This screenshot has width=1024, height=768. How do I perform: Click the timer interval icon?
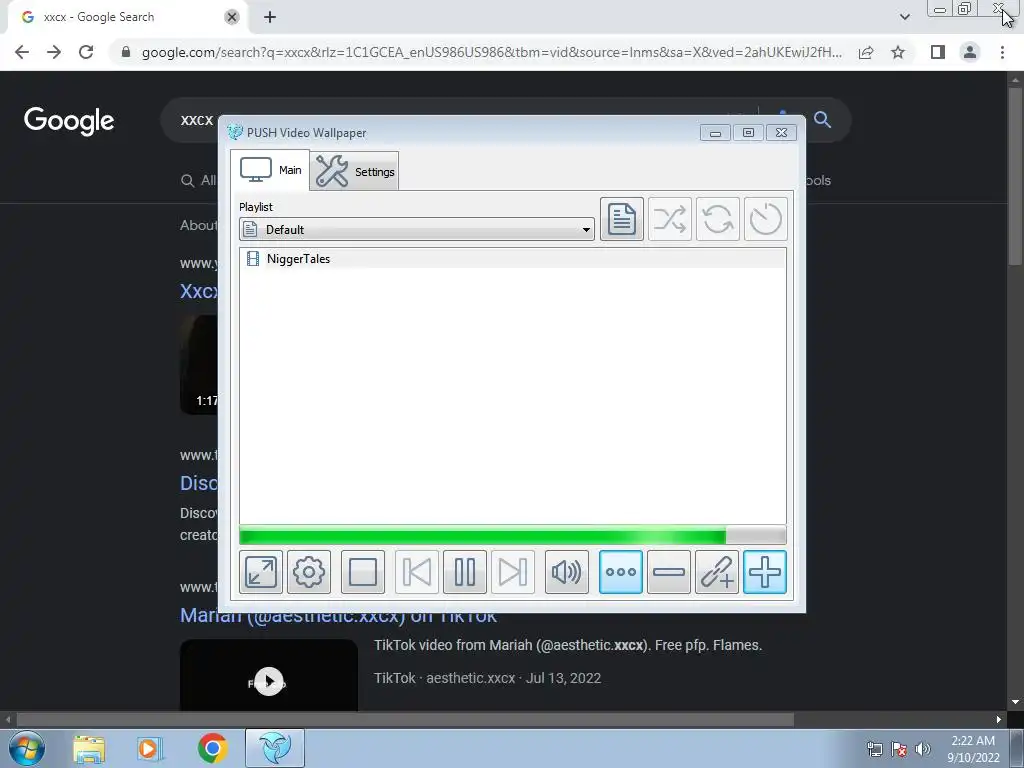[x=765, y=219]
